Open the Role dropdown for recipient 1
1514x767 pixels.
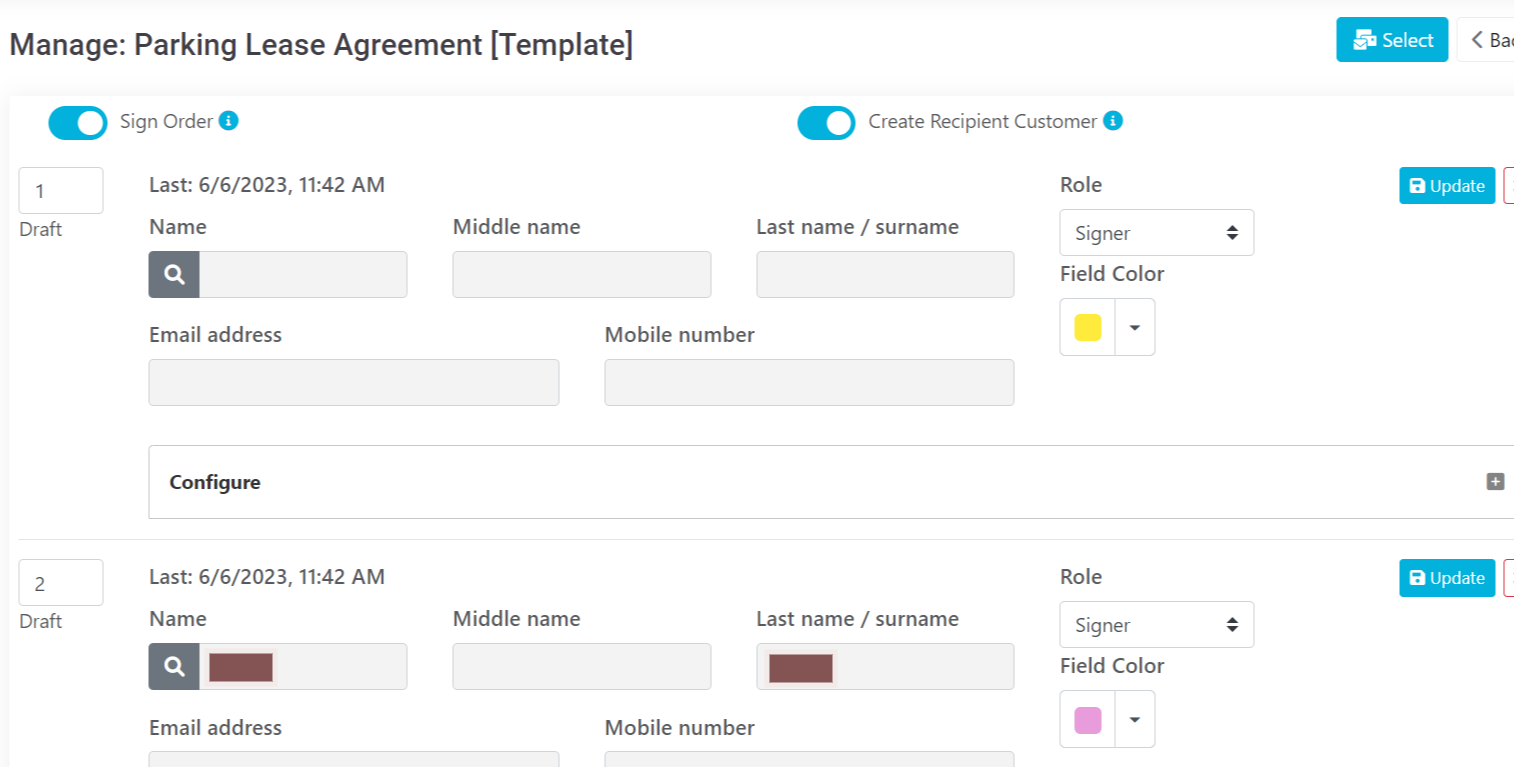point(1156,233)
